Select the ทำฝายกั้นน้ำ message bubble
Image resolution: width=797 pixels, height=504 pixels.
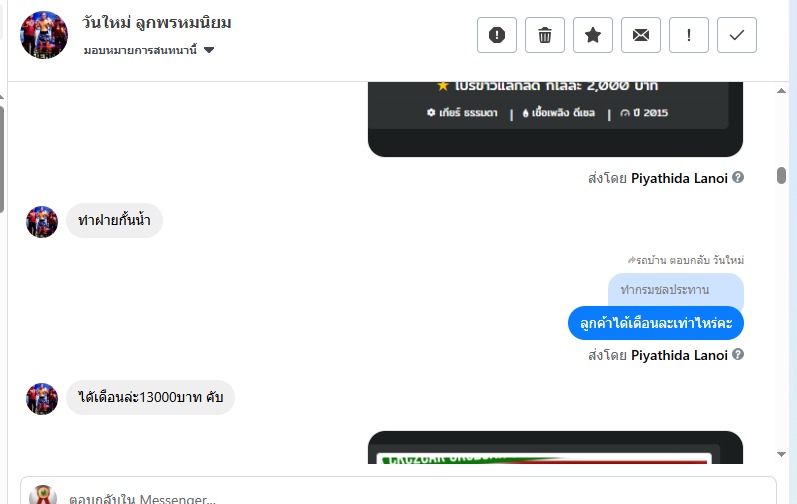coord(114,220)
